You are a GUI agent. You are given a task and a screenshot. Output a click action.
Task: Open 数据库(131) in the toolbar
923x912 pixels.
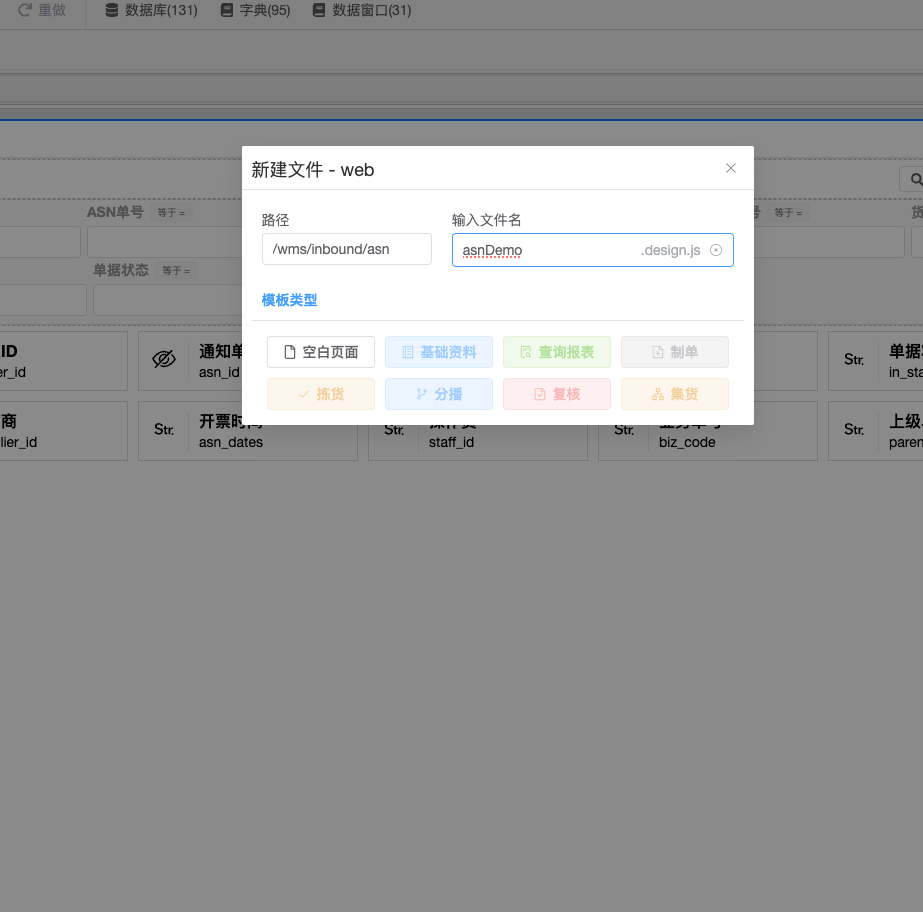point(151,10)
